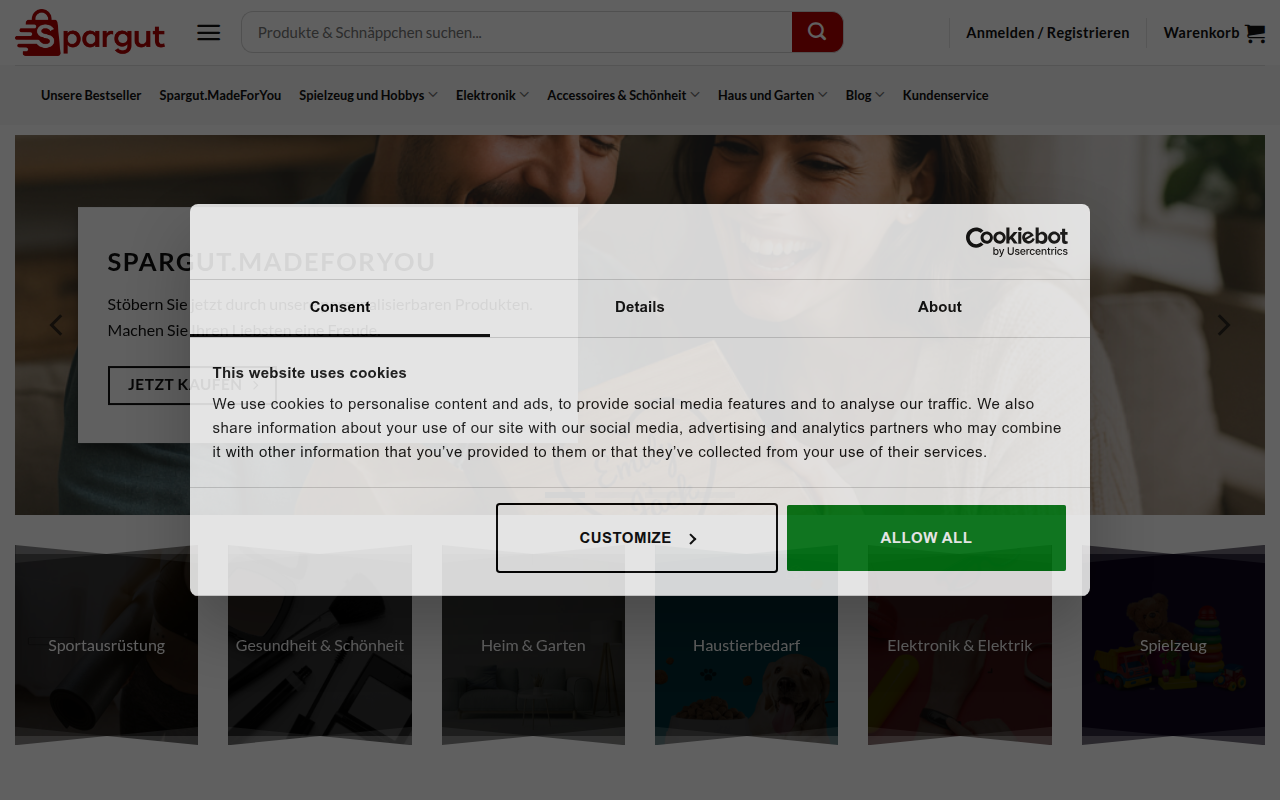Screen dimensions: 1280x800
Task: Focus the product search field
Action: (517, 32)
